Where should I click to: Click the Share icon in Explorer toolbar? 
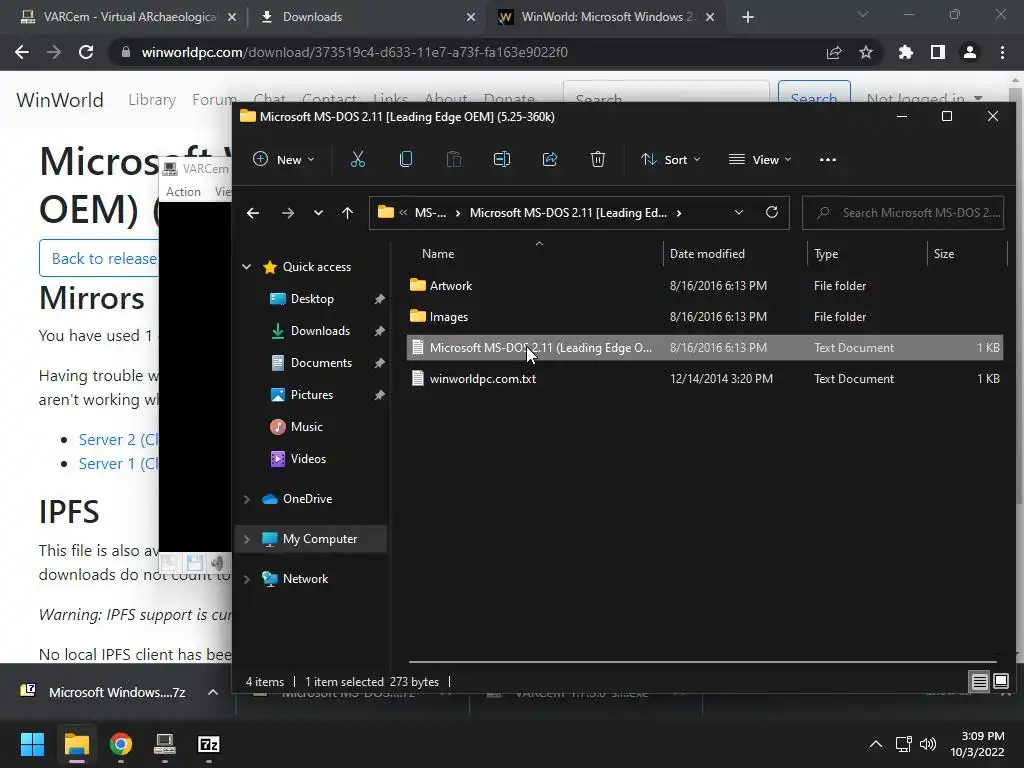coord(550,159)
